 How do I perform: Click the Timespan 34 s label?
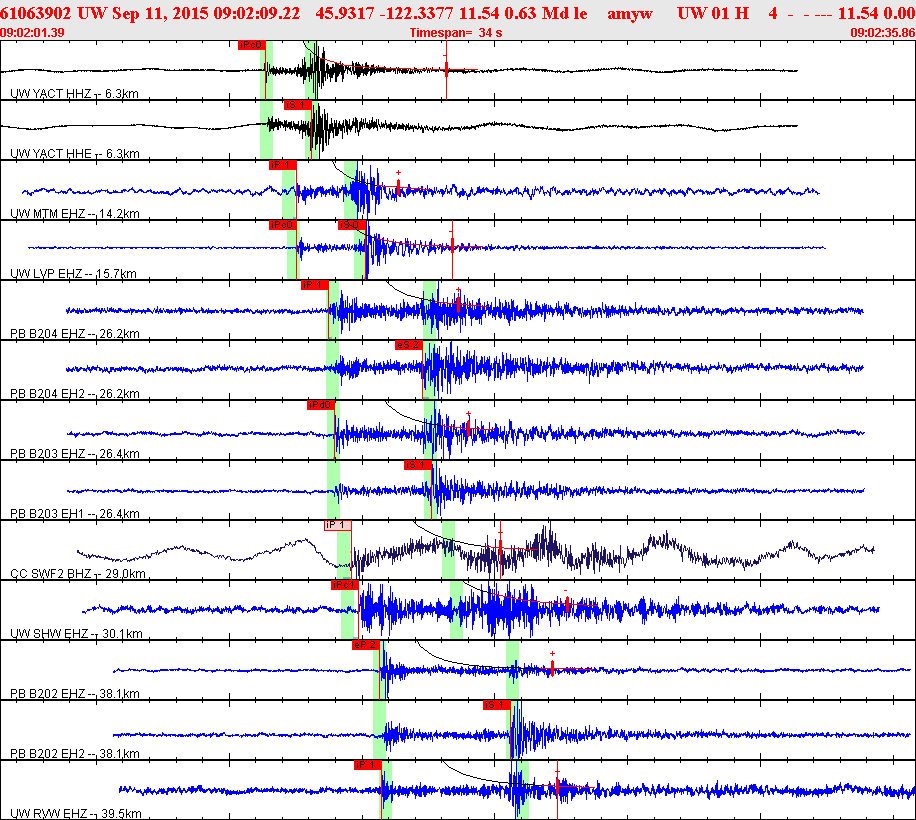tap(455, 33)
